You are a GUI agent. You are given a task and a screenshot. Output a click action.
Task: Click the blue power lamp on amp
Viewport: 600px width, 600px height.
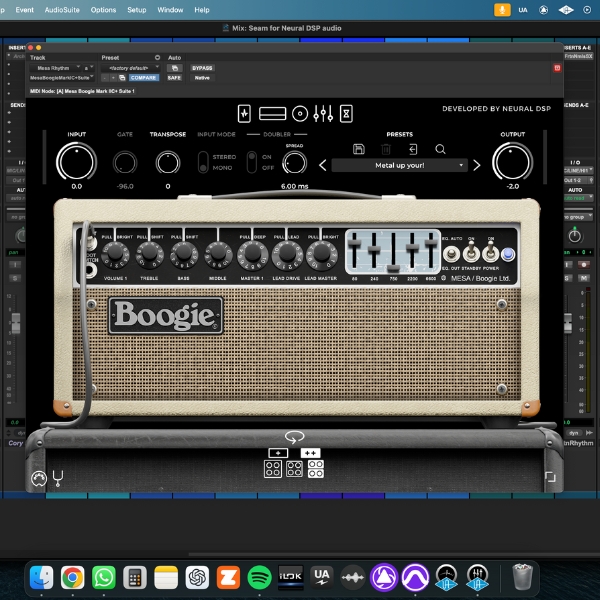click(x=508, y=254)
